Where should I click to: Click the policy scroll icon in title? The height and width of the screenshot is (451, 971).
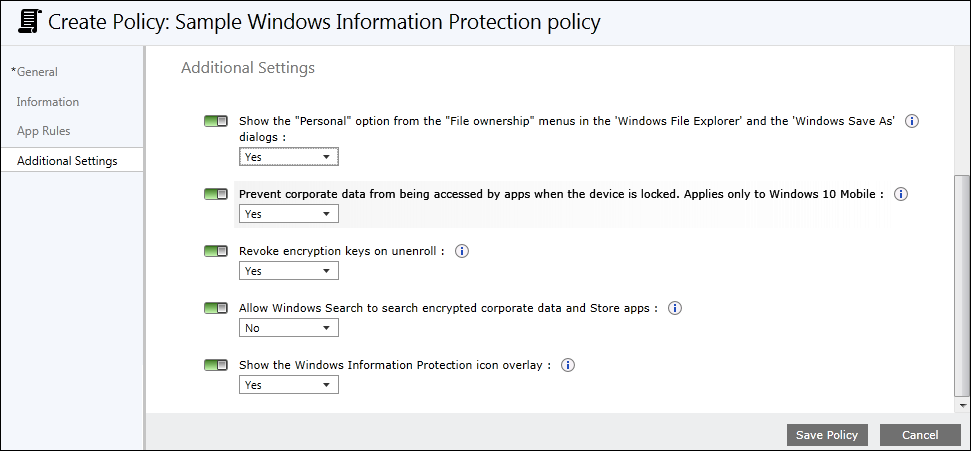point(30,20)
